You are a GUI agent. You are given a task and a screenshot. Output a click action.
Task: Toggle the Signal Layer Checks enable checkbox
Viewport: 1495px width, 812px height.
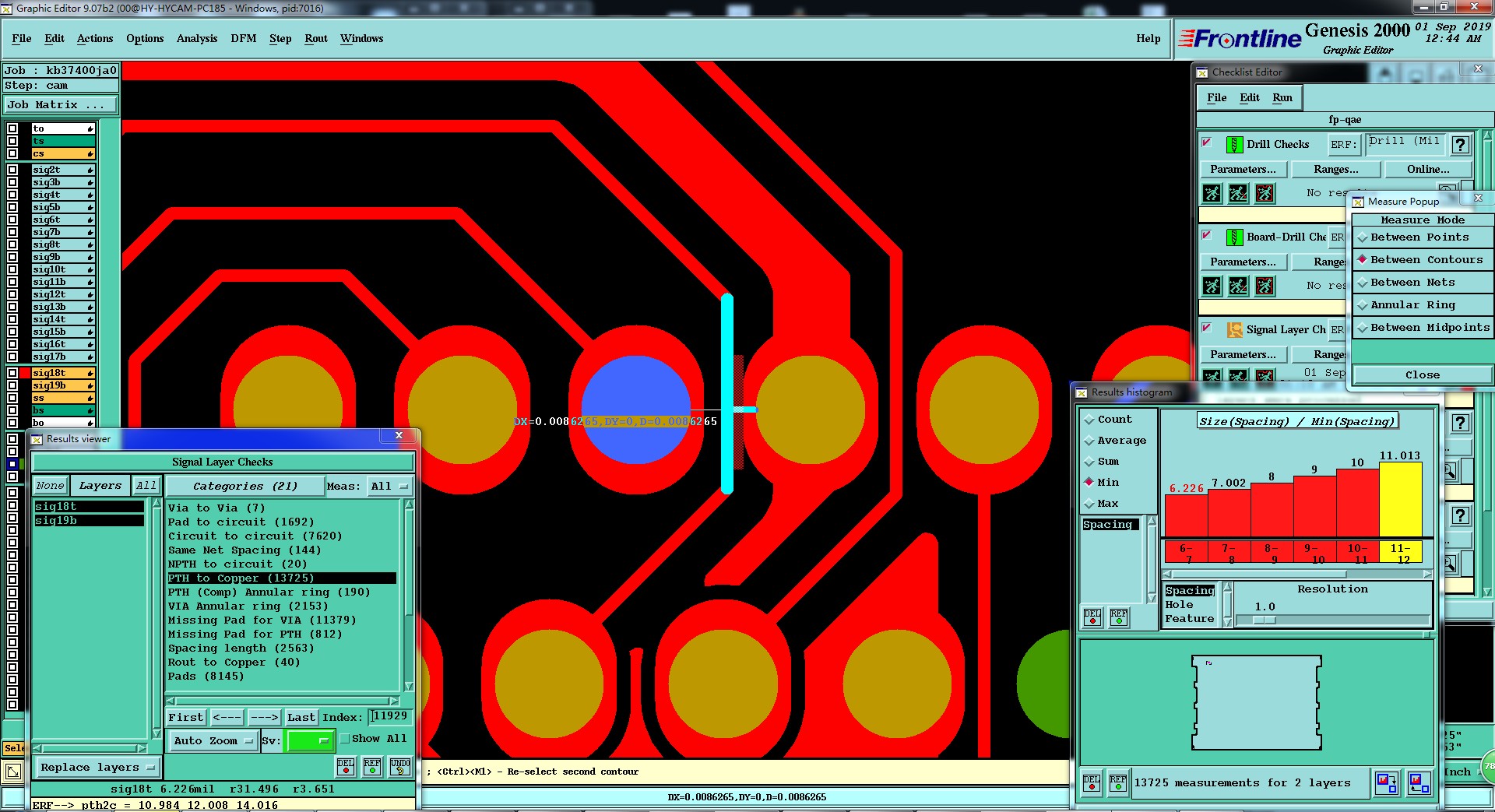coord(1207,328)
